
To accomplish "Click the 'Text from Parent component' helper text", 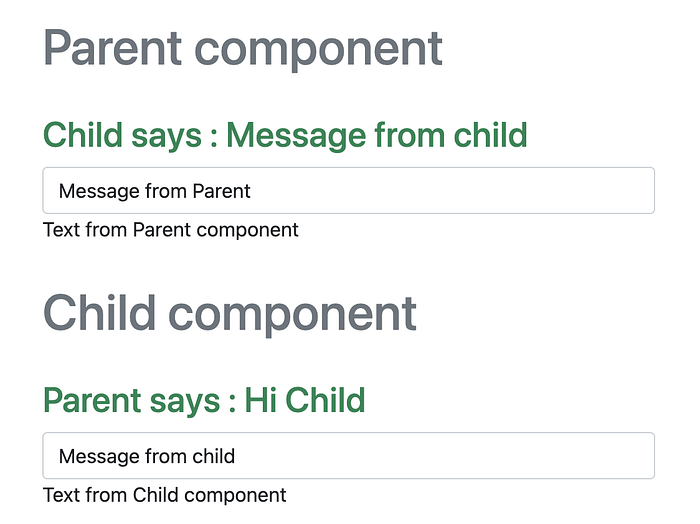I will click(x=170, y=230).
